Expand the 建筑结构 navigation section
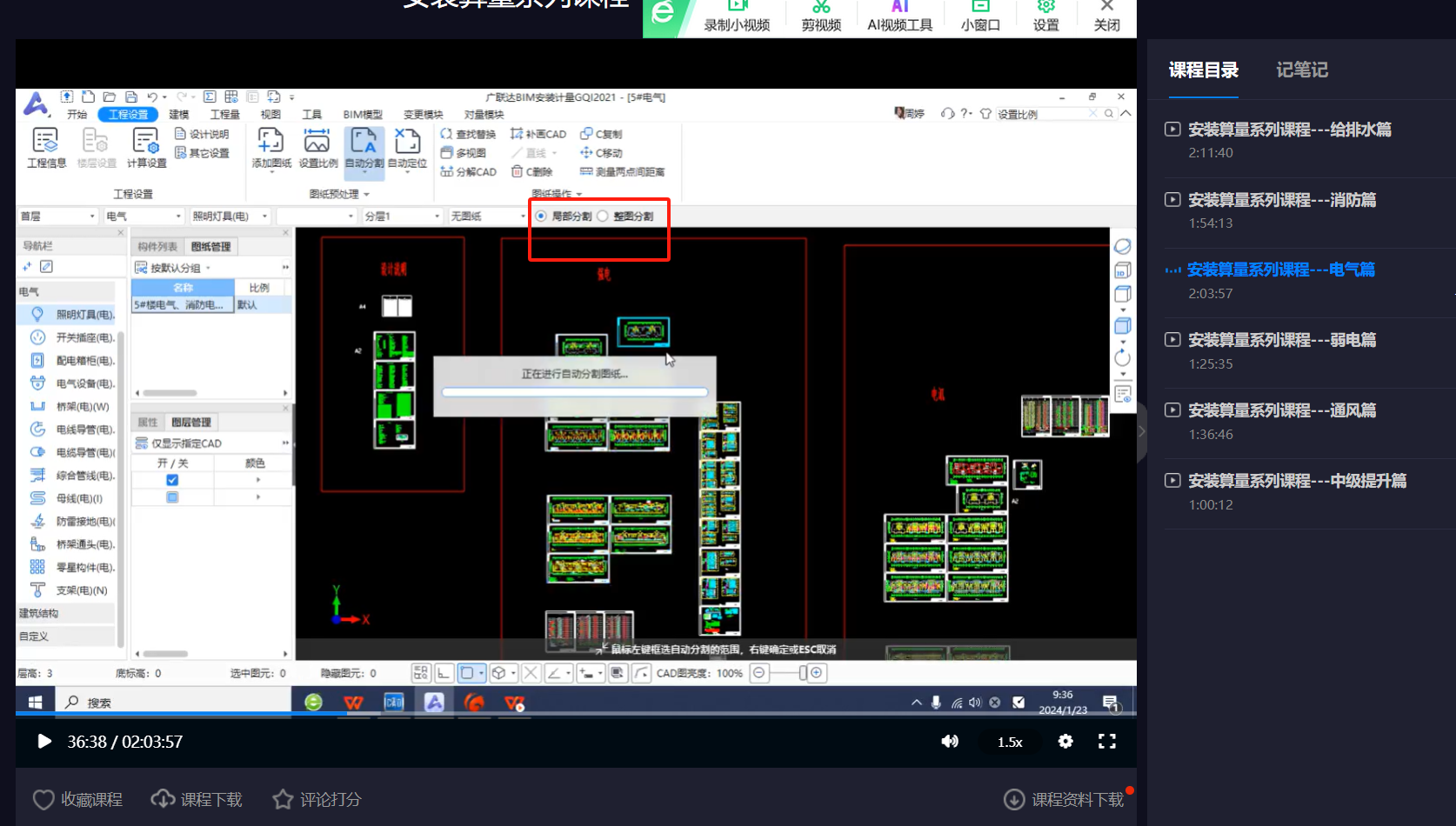This screenshot has height=826, width=1456. [x=65, y=614]
